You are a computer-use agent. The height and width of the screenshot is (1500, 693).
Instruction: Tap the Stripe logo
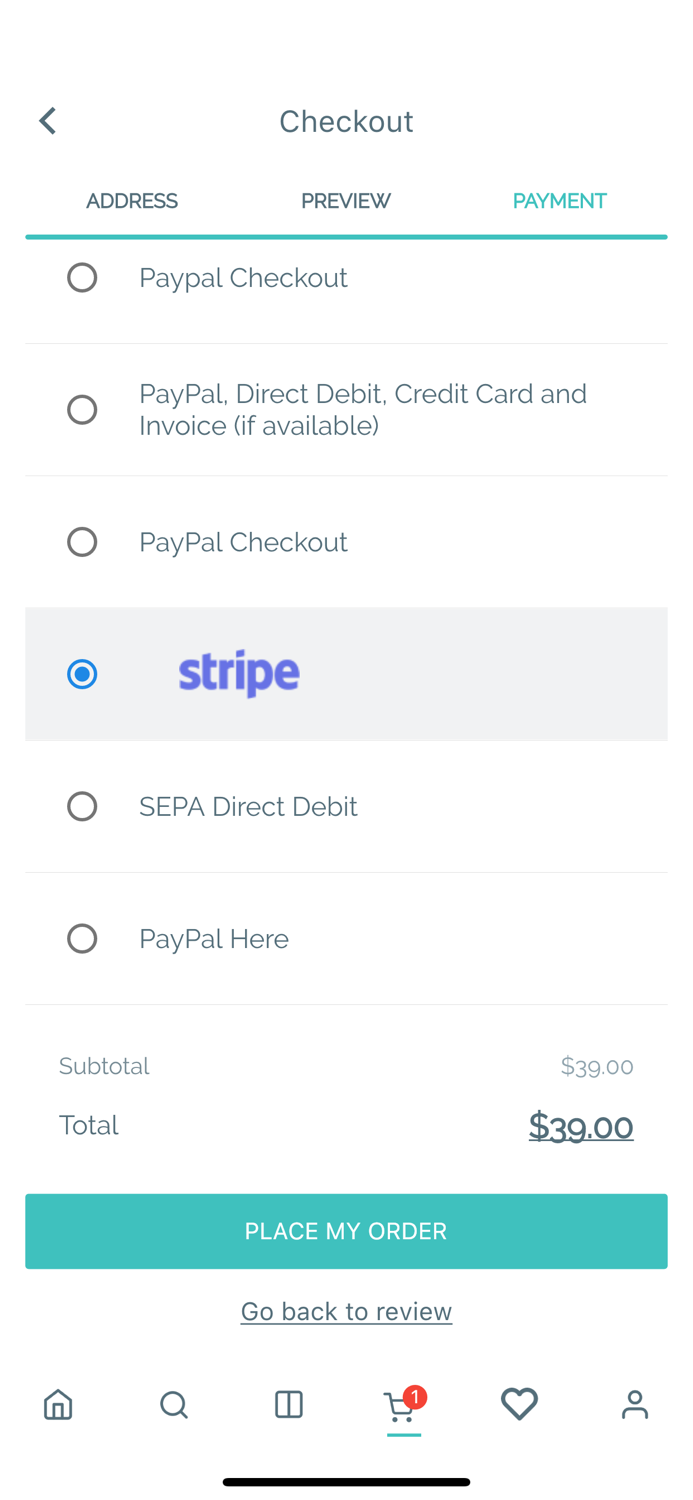(239, 674)
